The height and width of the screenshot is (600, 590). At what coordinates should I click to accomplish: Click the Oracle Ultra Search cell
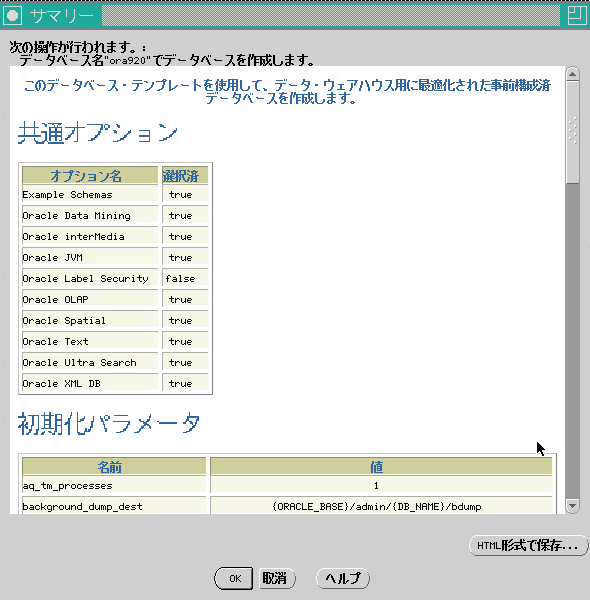[90, 362]
